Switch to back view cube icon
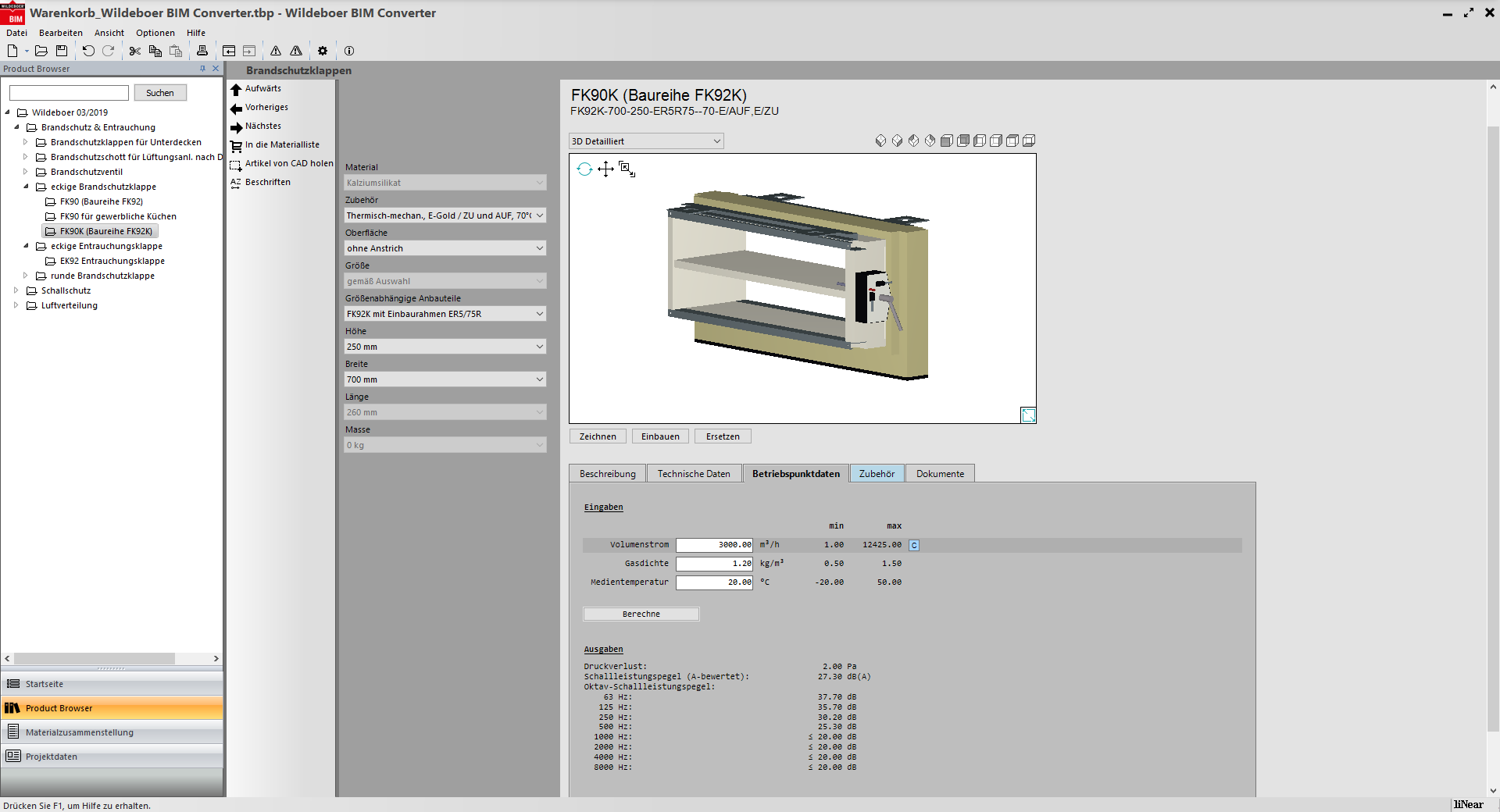Screen dimensions: 1500x812 [x=963, y=141]
